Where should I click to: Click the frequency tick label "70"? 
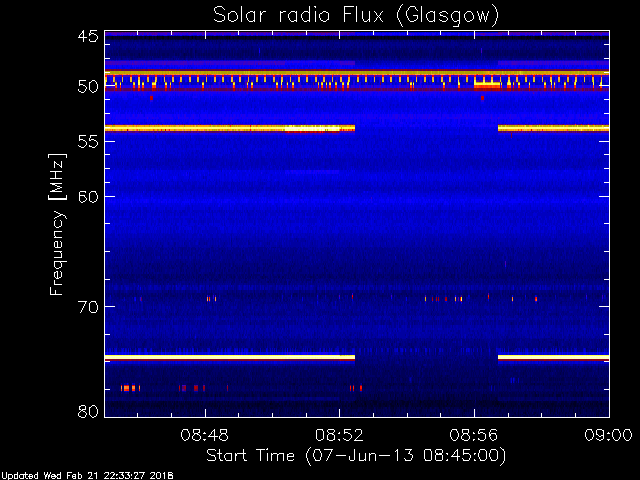88,307
